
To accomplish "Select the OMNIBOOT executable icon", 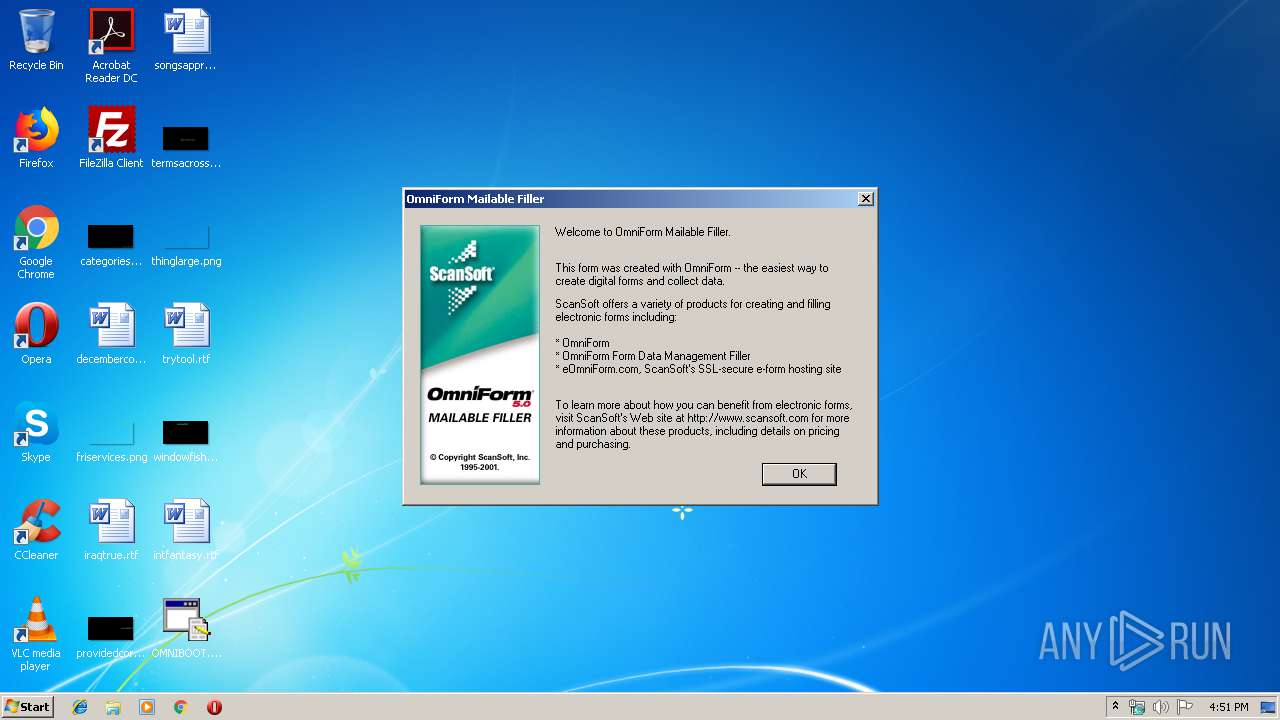I will (186, 628).
